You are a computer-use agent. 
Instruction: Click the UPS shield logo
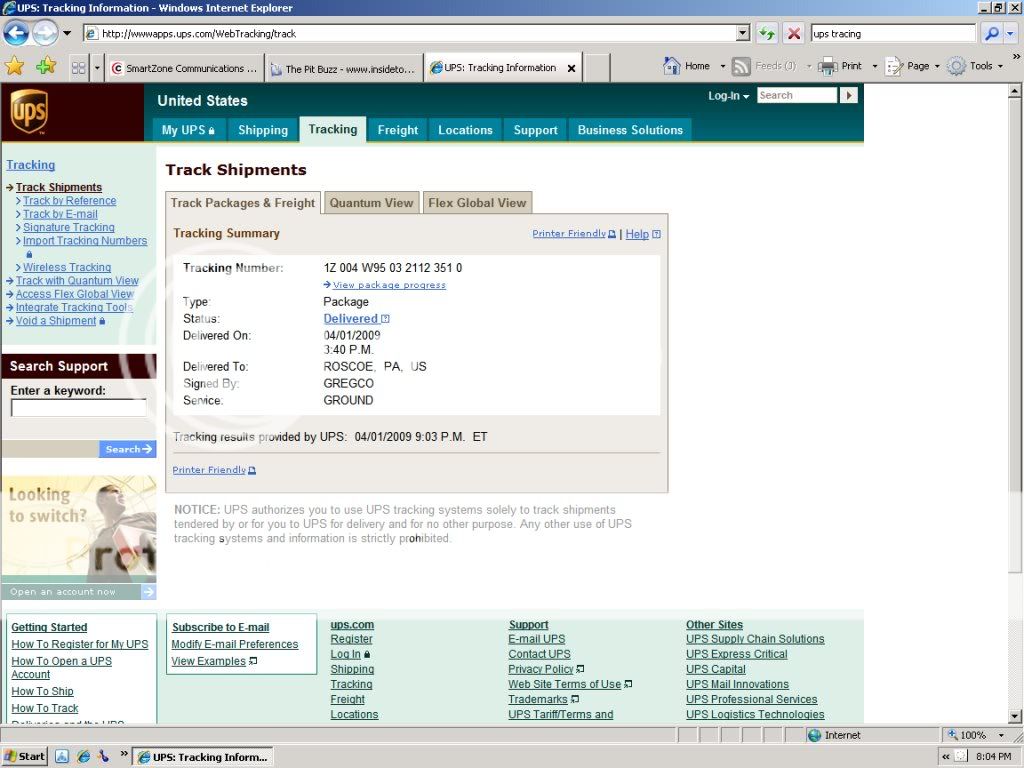(x=29, y=111)
